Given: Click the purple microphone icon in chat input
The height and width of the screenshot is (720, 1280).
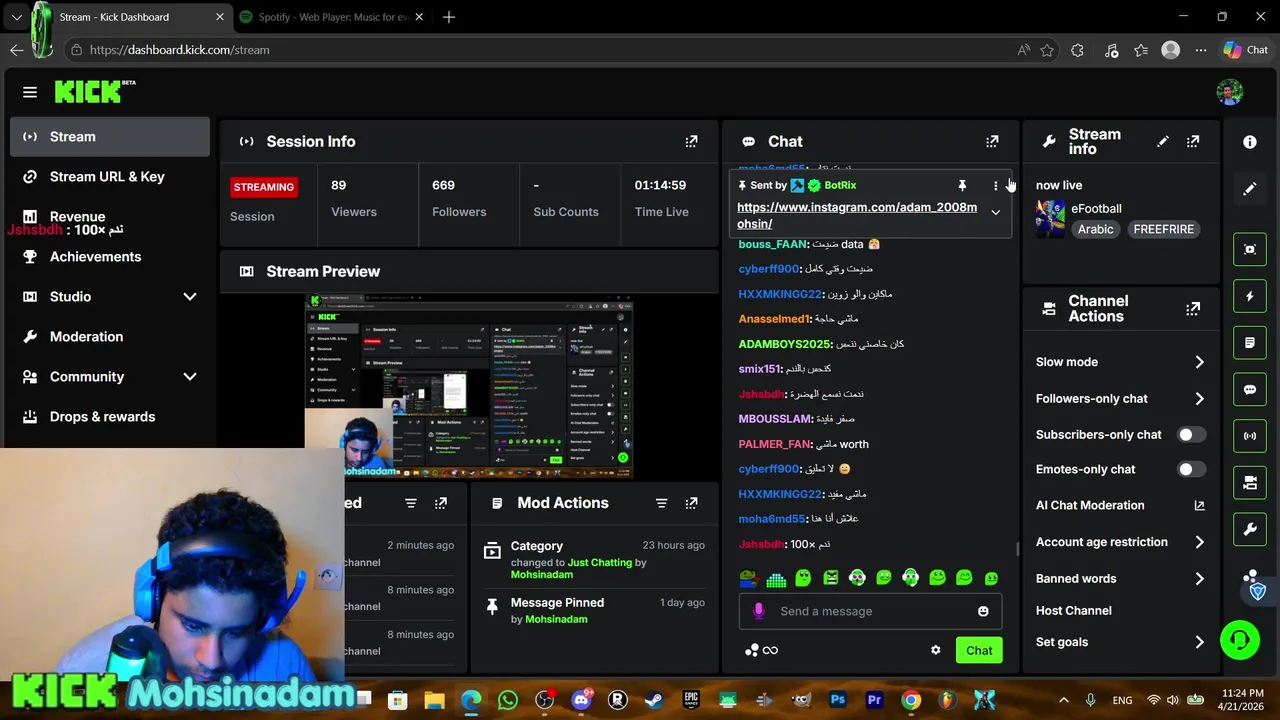Looking at the screenshot, I should 759,611.
